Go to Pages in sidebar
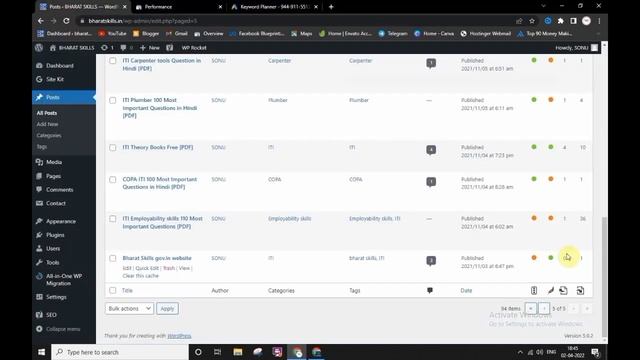 click(x=53, y=176)
